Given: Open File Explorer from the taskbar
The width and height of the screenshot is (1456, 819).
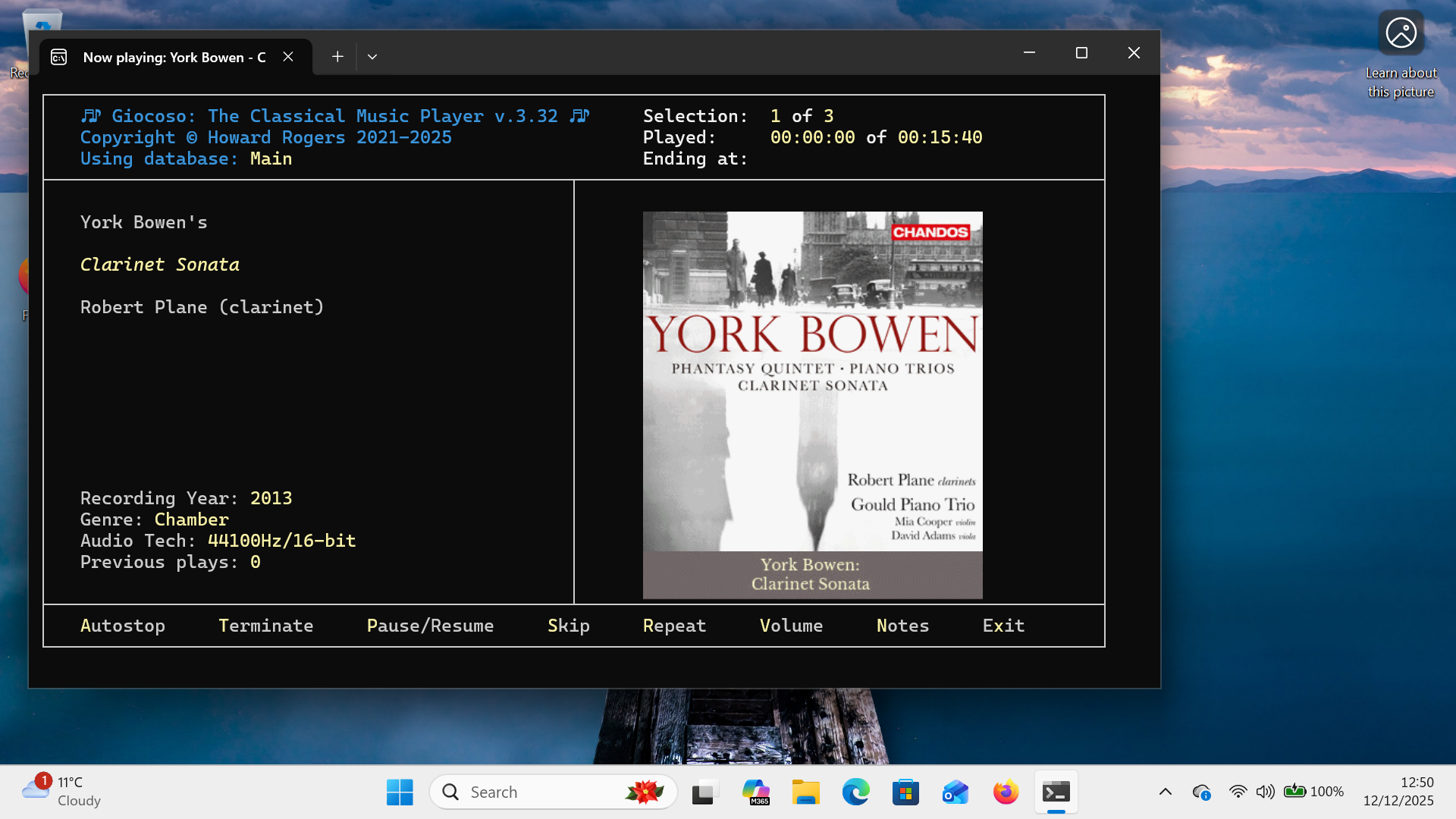Looking at the screenshot, I should (805, 792).
